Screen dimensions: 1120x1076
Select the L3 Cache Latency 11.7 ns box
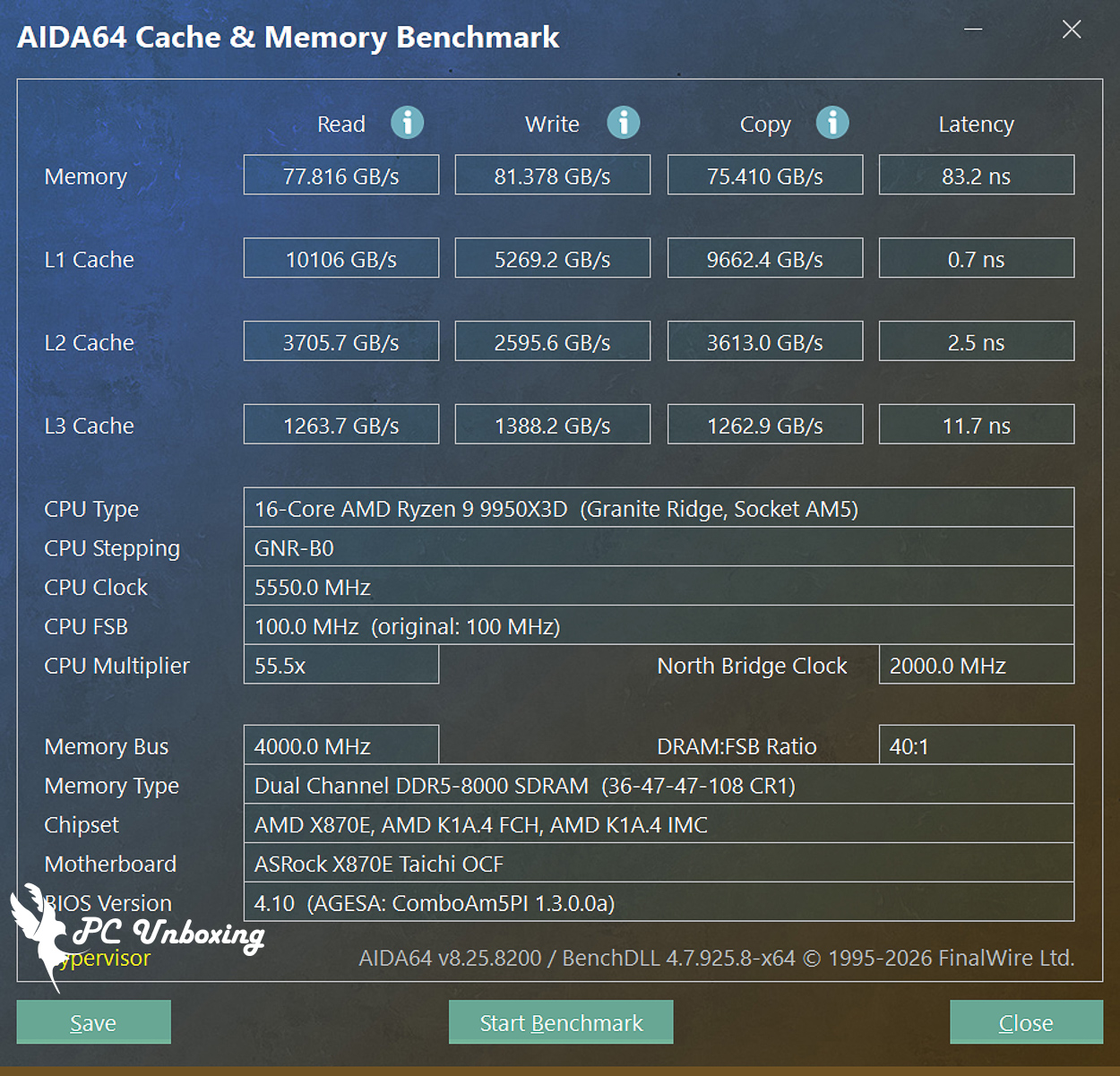977,426
